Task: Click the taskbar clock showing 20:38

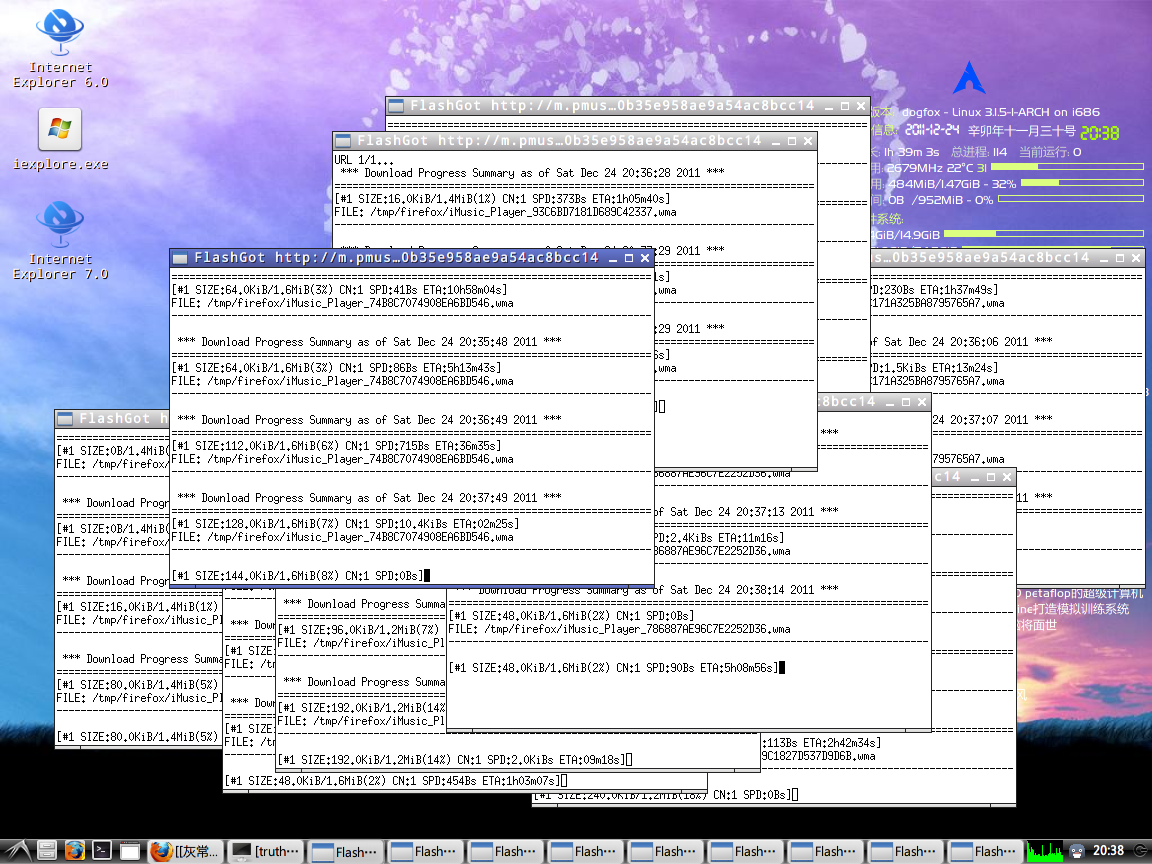Action: pos(1108,851)
